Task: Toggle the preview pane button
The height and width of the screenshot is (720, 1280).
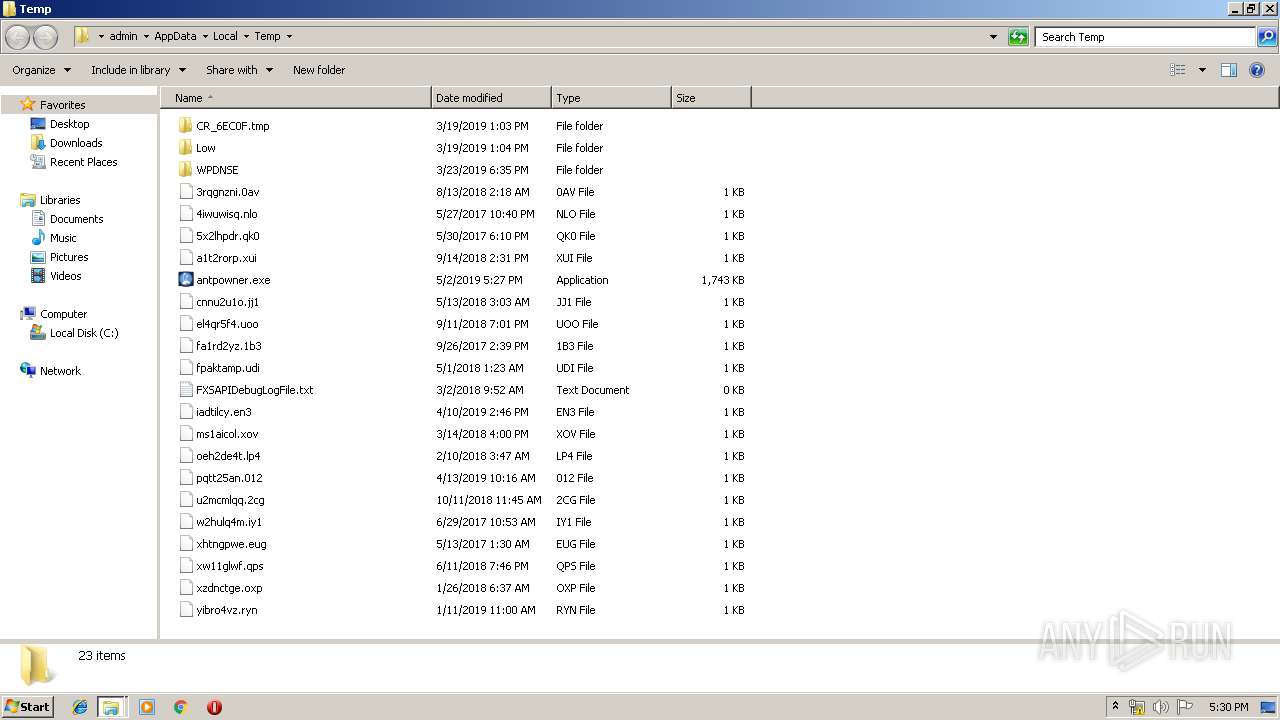Action: pyautogui.click(x=1229, y=70)
